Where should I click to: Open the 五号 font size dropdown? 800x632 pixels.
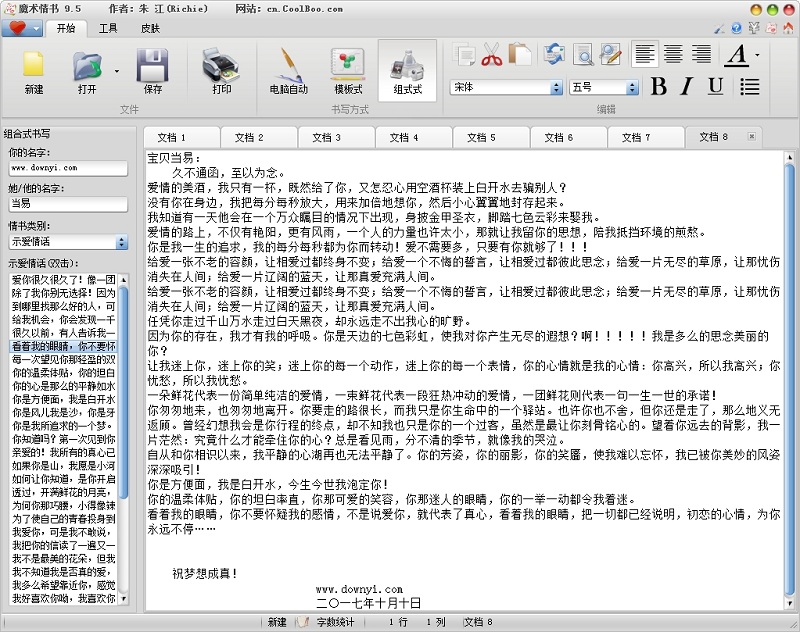click(x=638, y=88)
